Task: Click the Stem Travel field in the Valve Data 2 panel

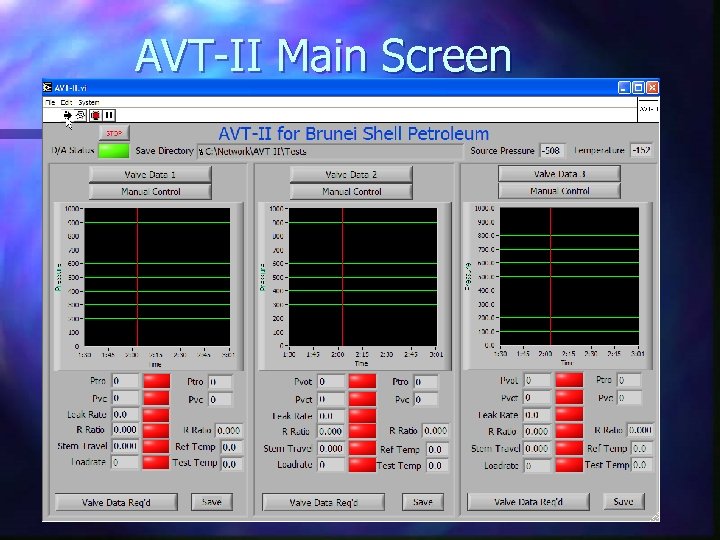Action: point(331,448)
